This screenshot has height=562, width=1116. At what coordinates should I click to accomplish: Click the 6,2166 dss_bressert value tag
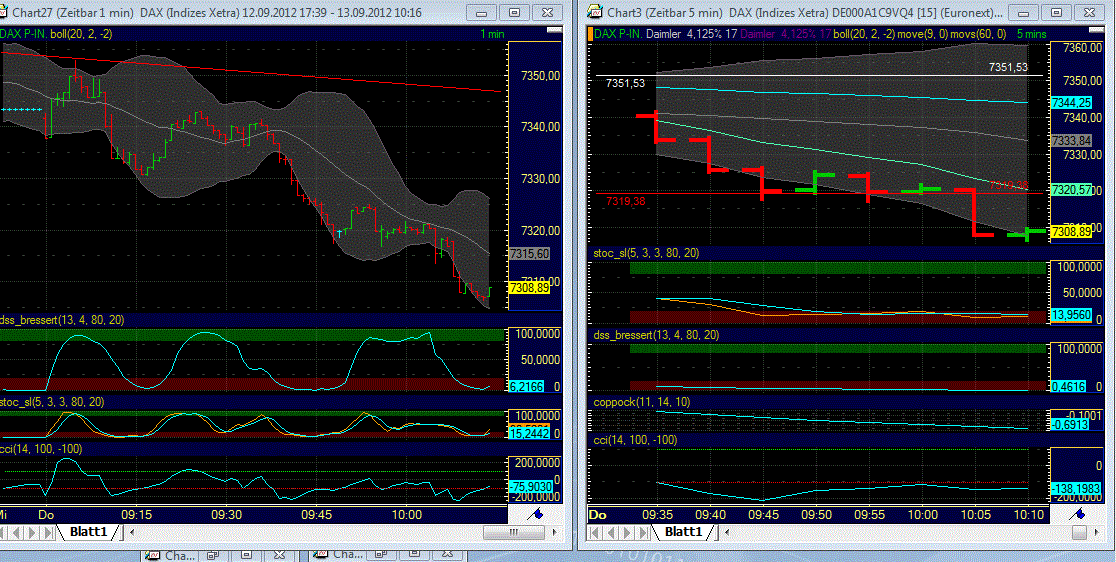[527, 386]
